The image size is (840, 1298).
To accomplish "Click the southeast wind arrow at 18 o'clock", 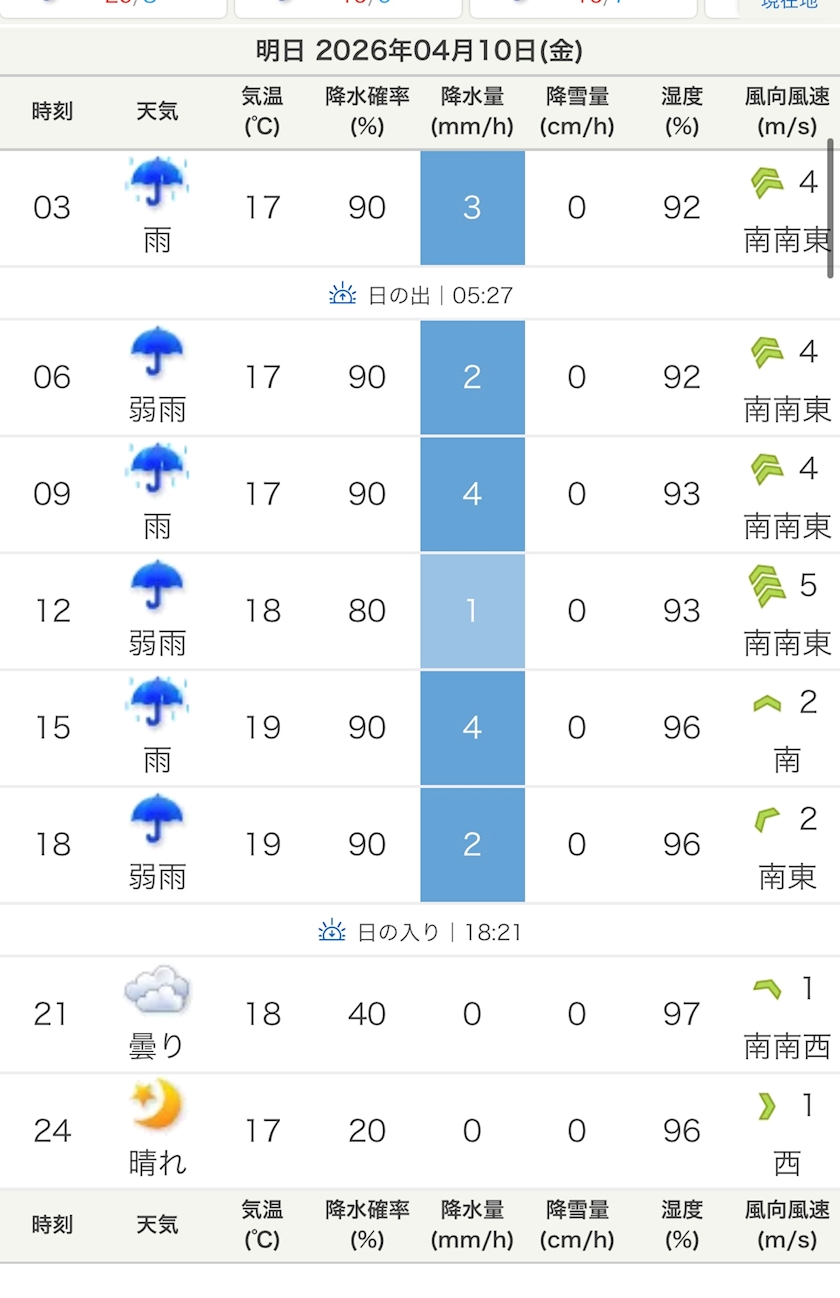I will click(x=767, y=820).
